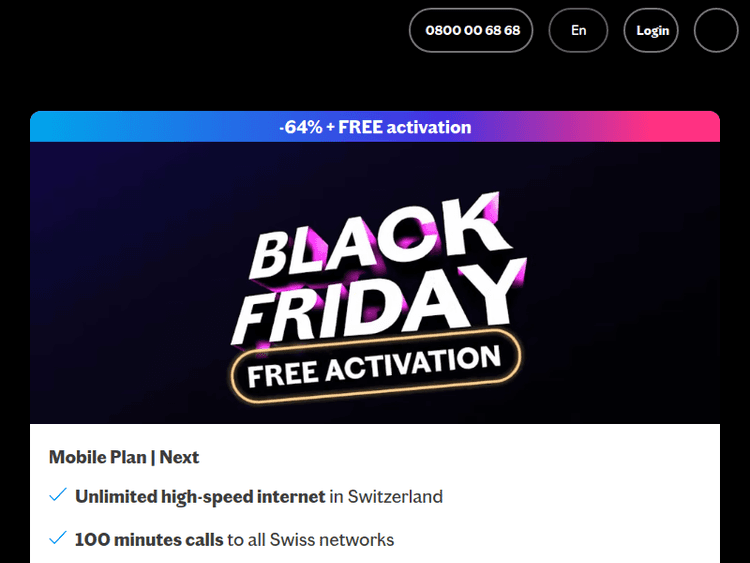Click the 100 minutes calls text

[x=149, y=540]
